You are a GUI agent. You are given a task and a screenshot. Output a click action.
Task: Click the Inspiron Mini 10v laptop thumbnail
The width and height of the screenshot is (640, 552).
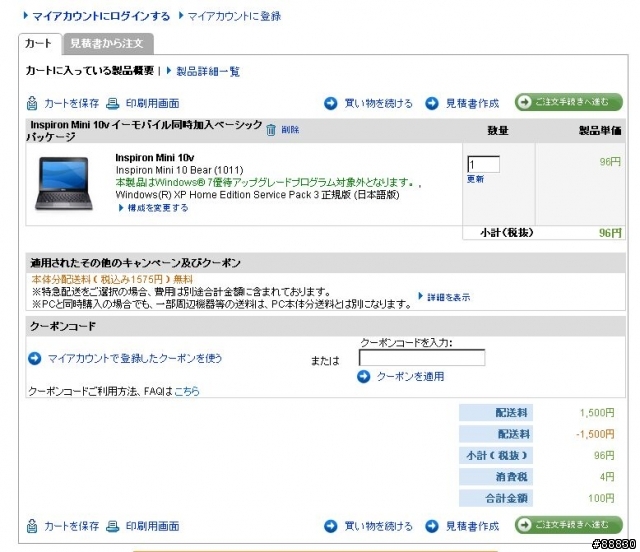click(x=64, y=183)
